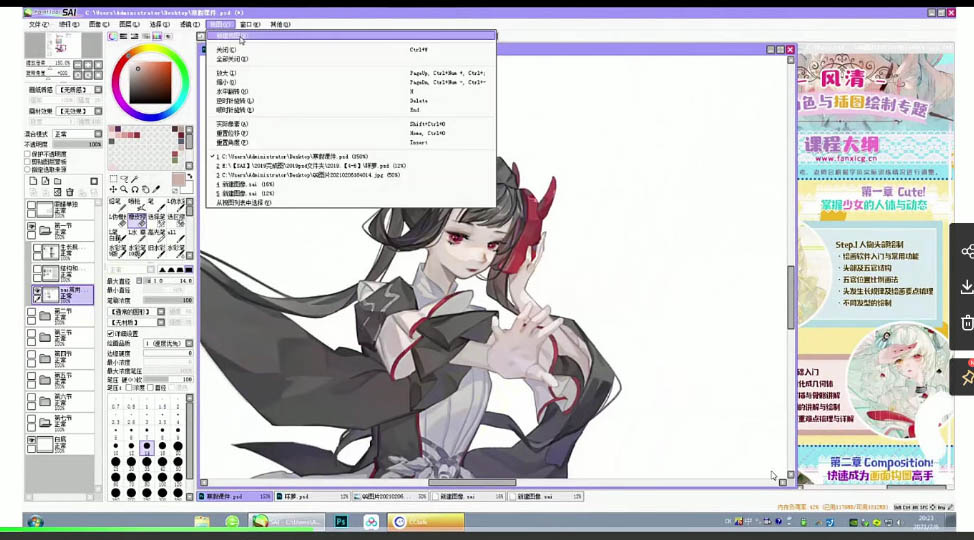Image resolution: width=974 pixels, height=540 pixels.
Task: Show the second section folder layer
Action: coord(31,313)
